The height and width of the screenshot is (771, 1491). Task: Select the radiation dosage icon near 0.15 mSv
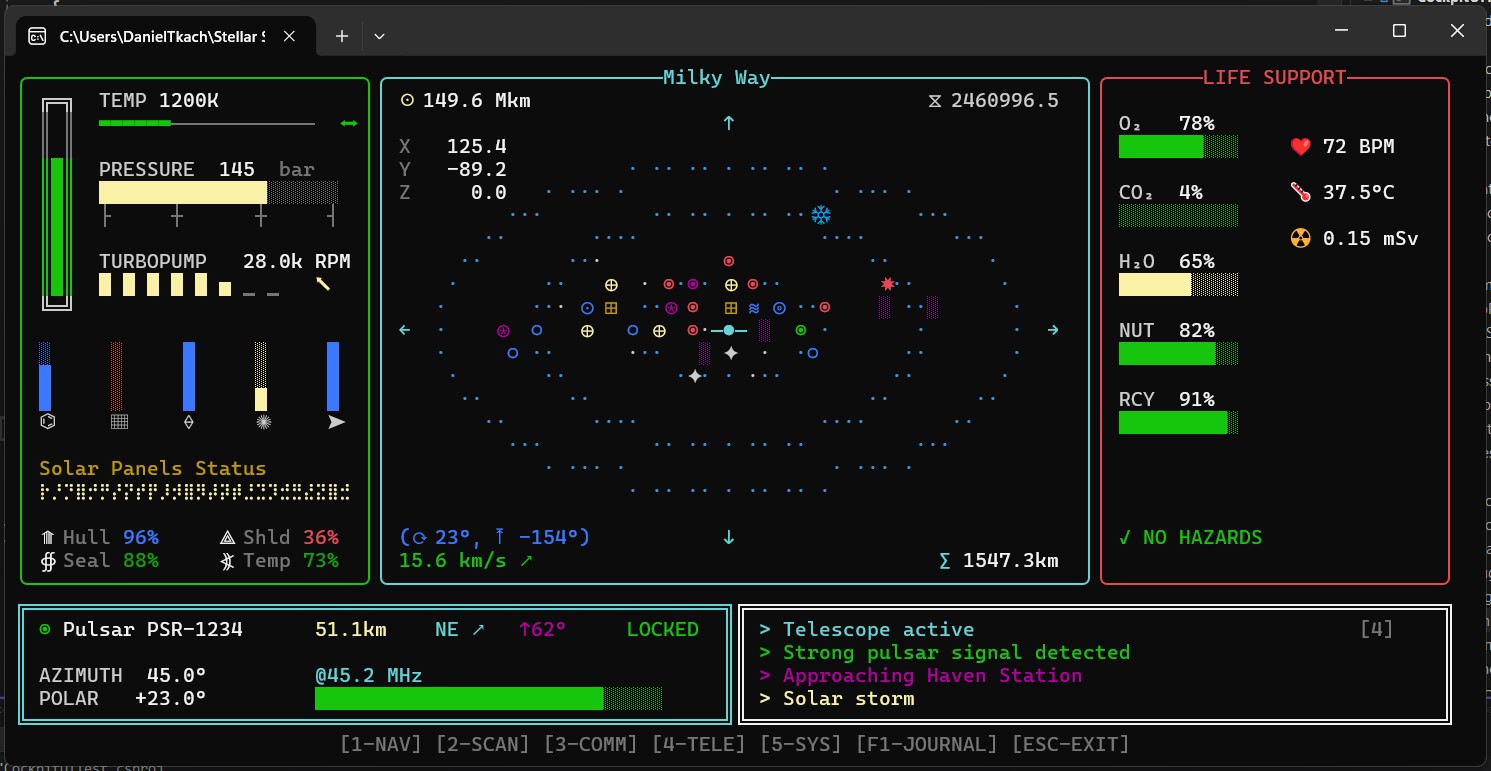[1300, 238]
